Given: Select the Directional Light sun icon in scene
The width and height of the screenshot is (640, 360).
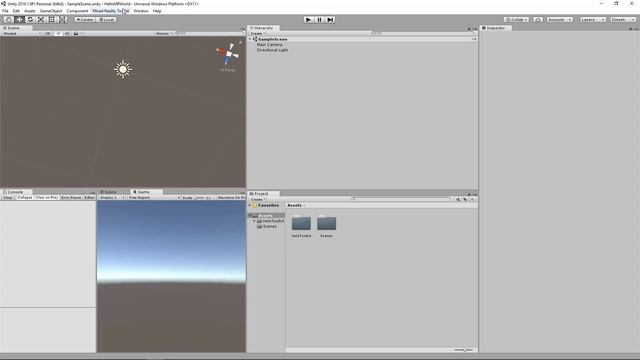Looking at the screenshot, I should pyautogui.click(x=123, y=69).
